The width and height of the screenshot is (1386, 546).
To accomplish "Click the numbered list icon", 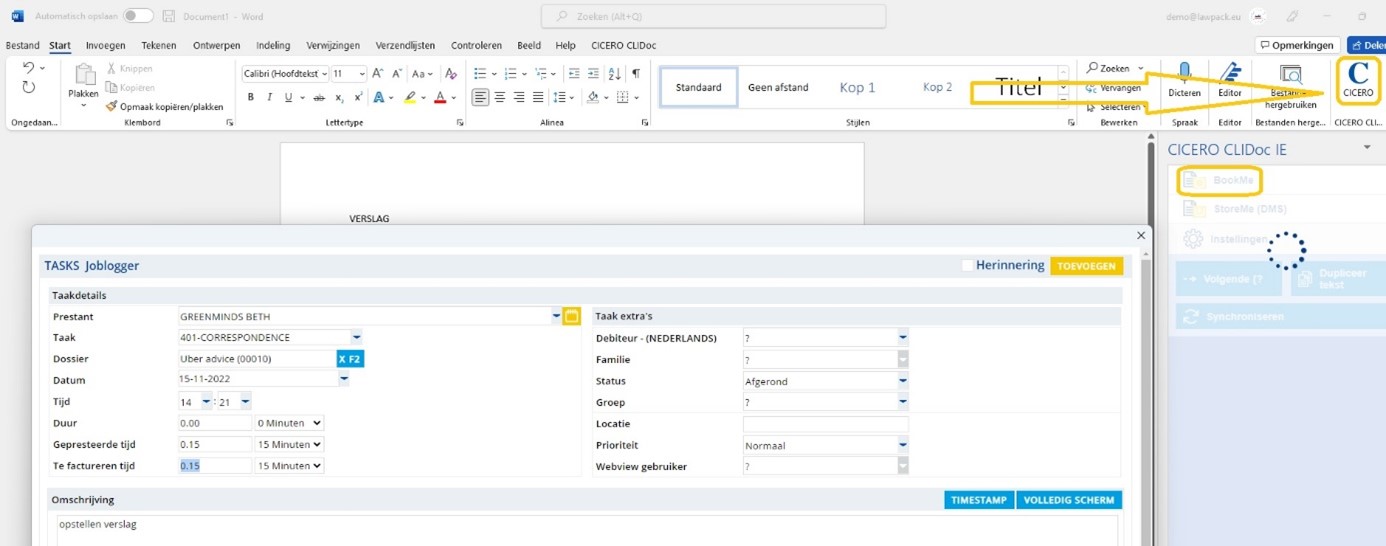I will (511, 73).
